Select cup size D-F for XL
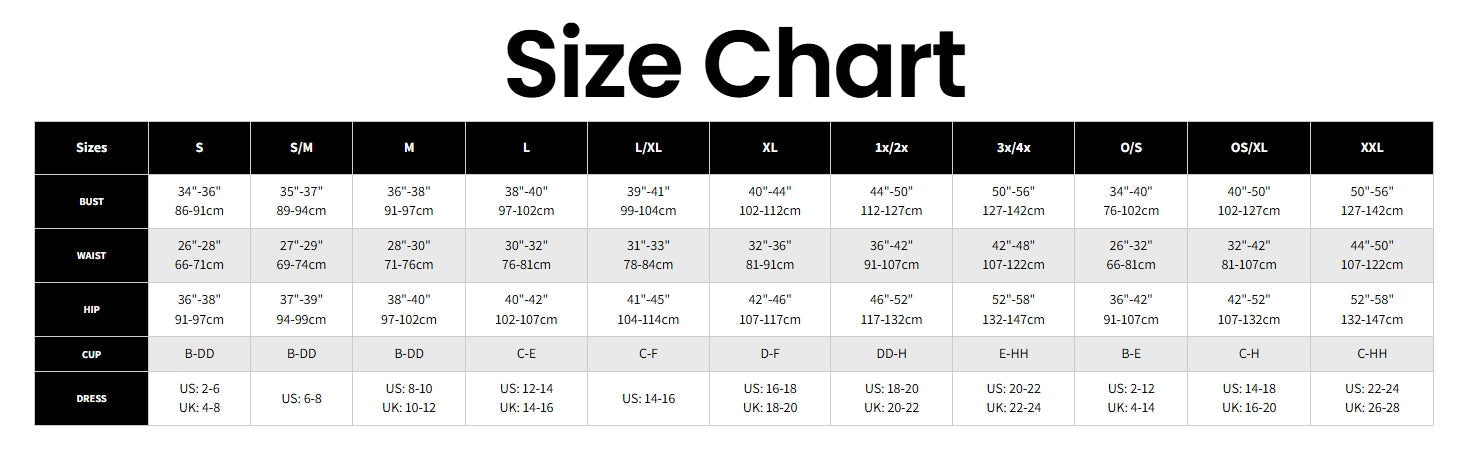This screenshot has height=470, width=1484. [x=770, y=354]
